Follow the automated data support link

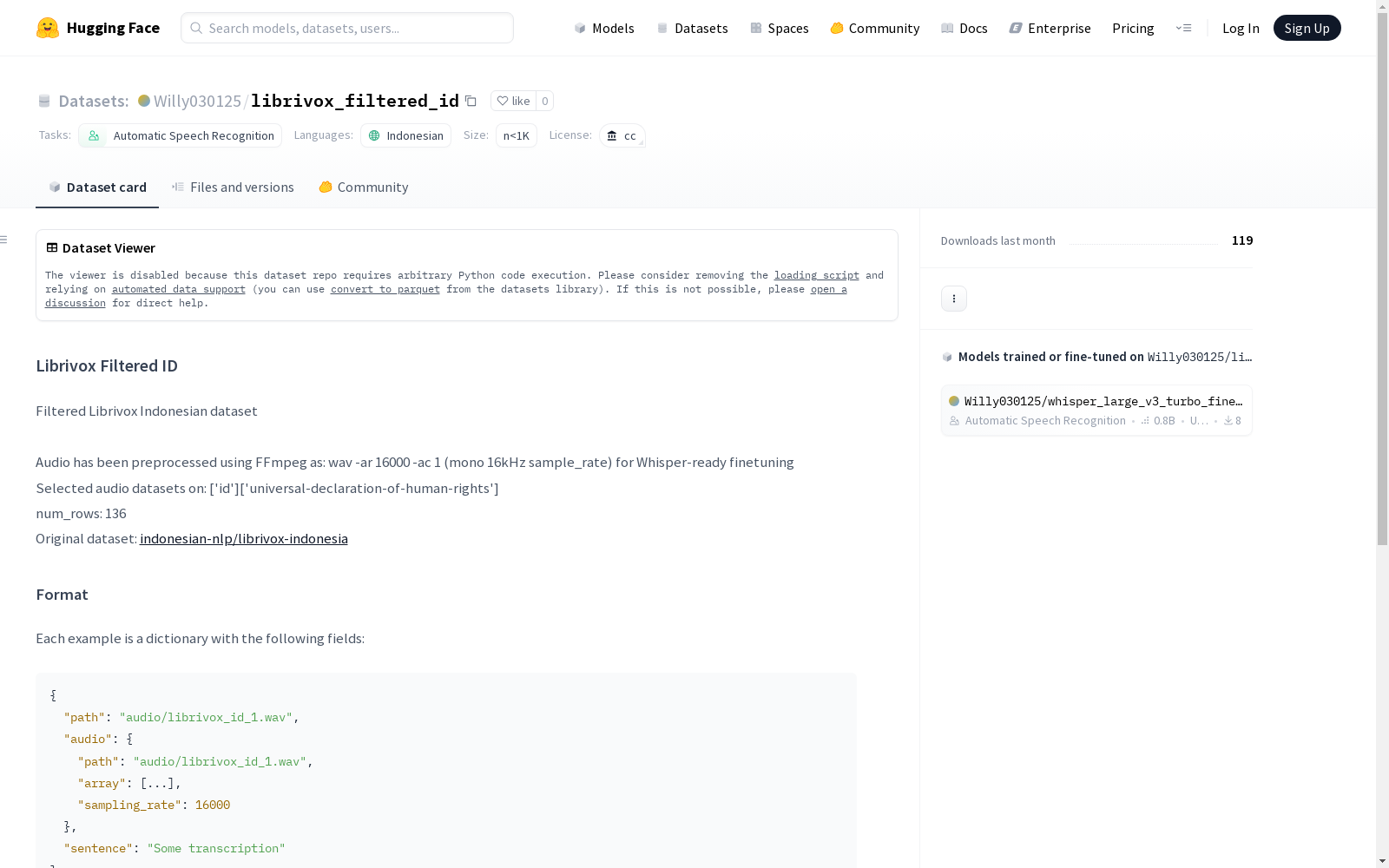click(179, 289)
